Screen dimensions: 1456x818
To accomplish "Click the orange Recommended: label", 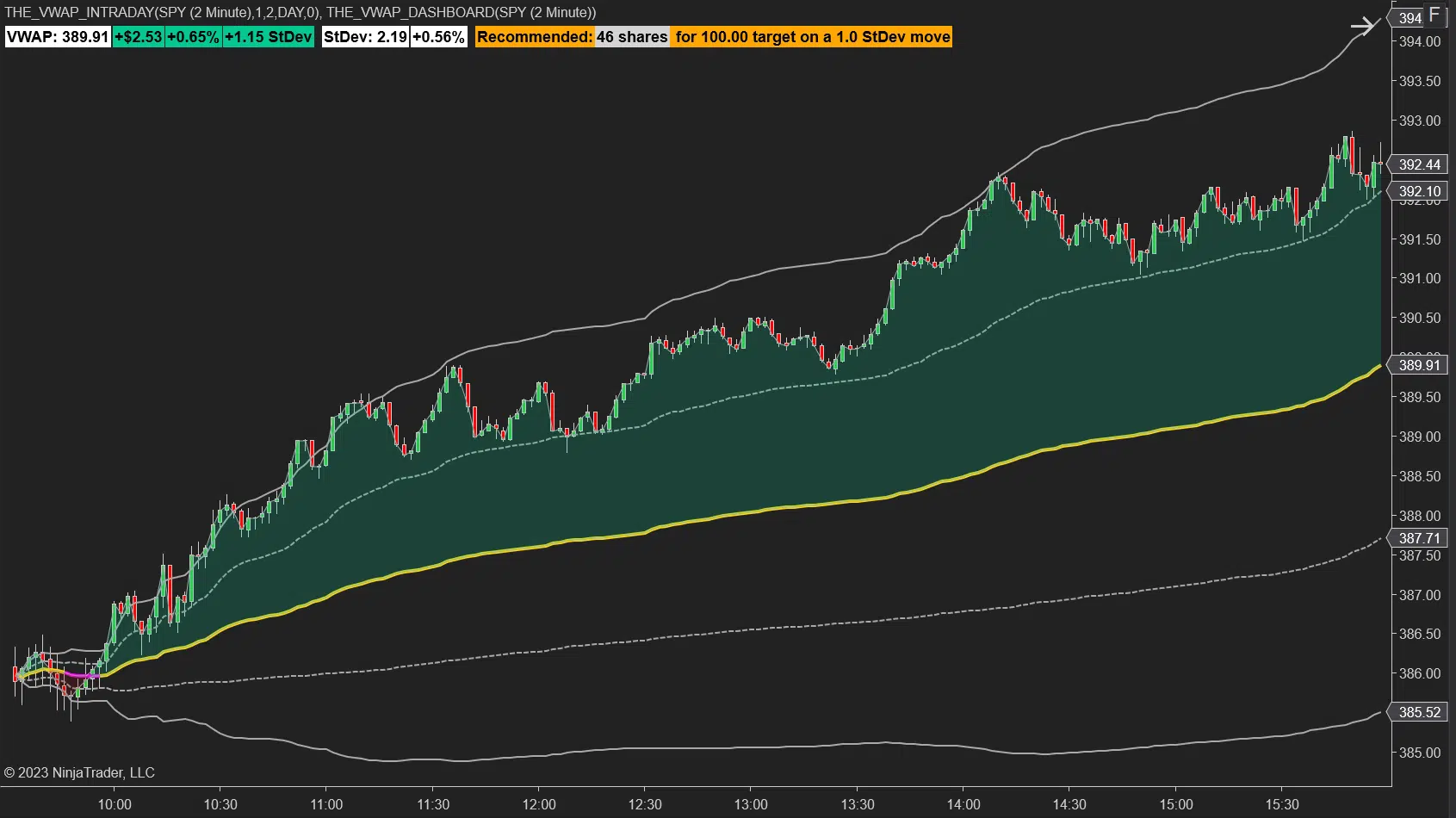I will click(x=535, y=37).
